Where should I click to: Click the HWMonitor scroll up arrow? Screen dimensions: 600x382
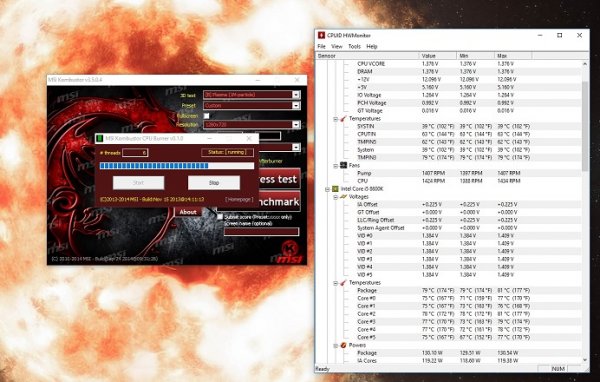pyautogui.click(x=585, y=64)
